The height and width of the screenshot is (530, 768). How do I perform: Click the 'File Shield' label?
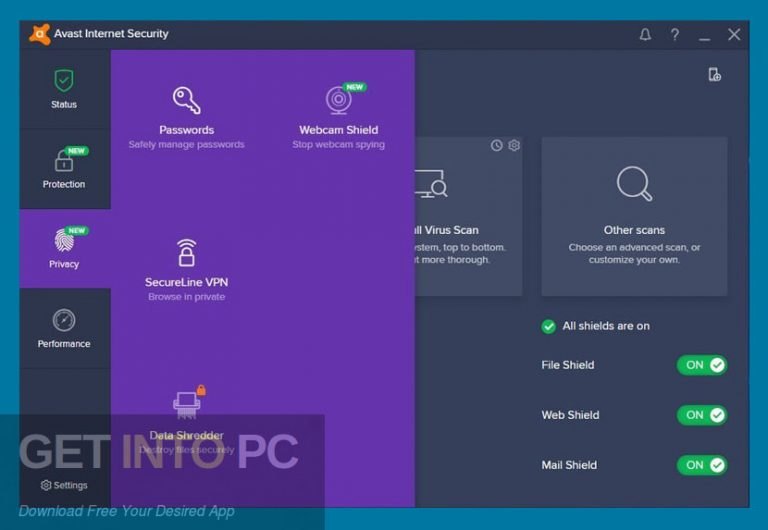(x=568, y=365)
